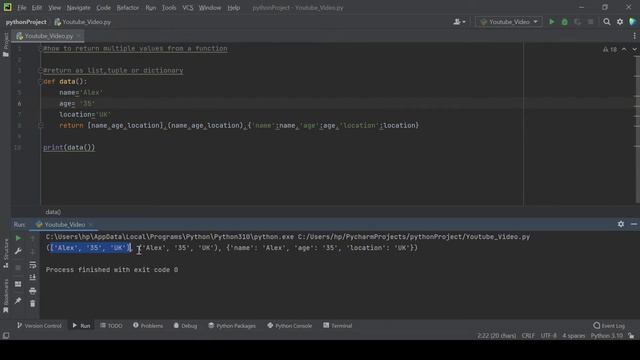Open the Terminal tool window

click(338, 326)
